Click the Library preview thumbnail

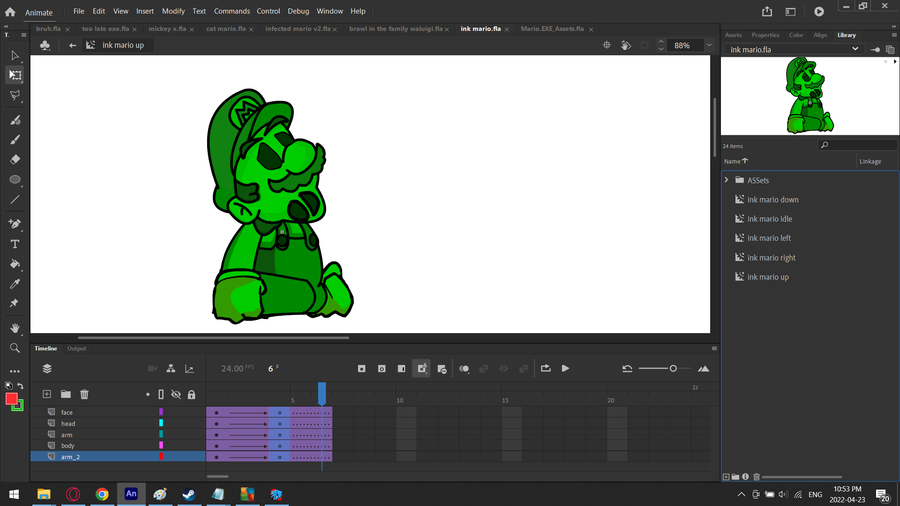point(809,96)
